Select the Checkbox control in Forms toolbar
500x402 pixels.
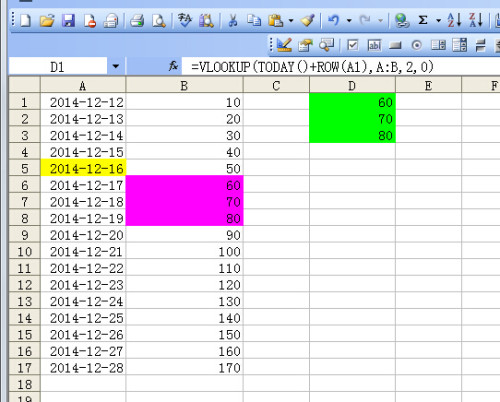pyautogui.click(x=352, y=45)
